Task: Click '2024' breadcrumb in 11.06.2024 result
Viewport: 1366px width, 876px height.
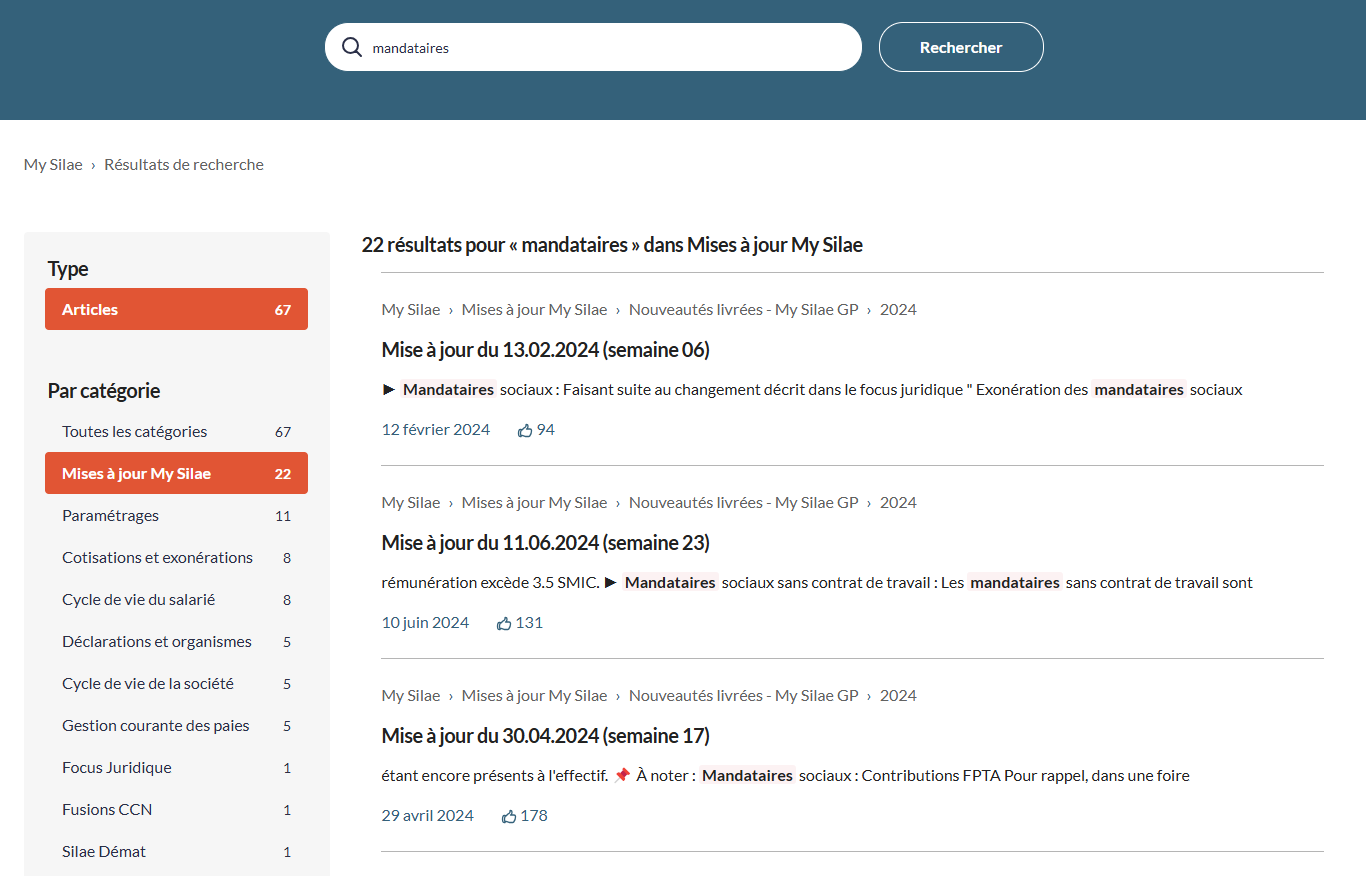Action: [x=898, y=503]
